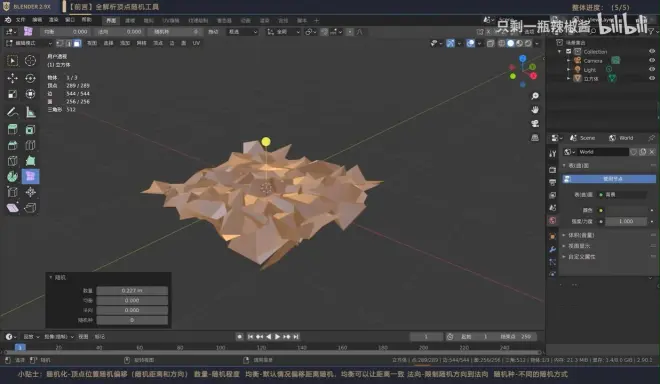Select the Move tool in toolbar
Viewport: 660px width, 384px height.
tap(12, 78)
